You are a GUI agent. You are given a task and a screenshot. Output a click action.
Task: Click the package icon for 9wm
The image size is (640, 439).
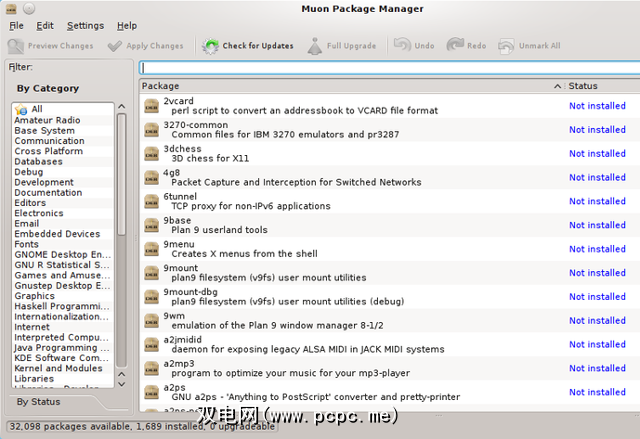coord(151,321)
